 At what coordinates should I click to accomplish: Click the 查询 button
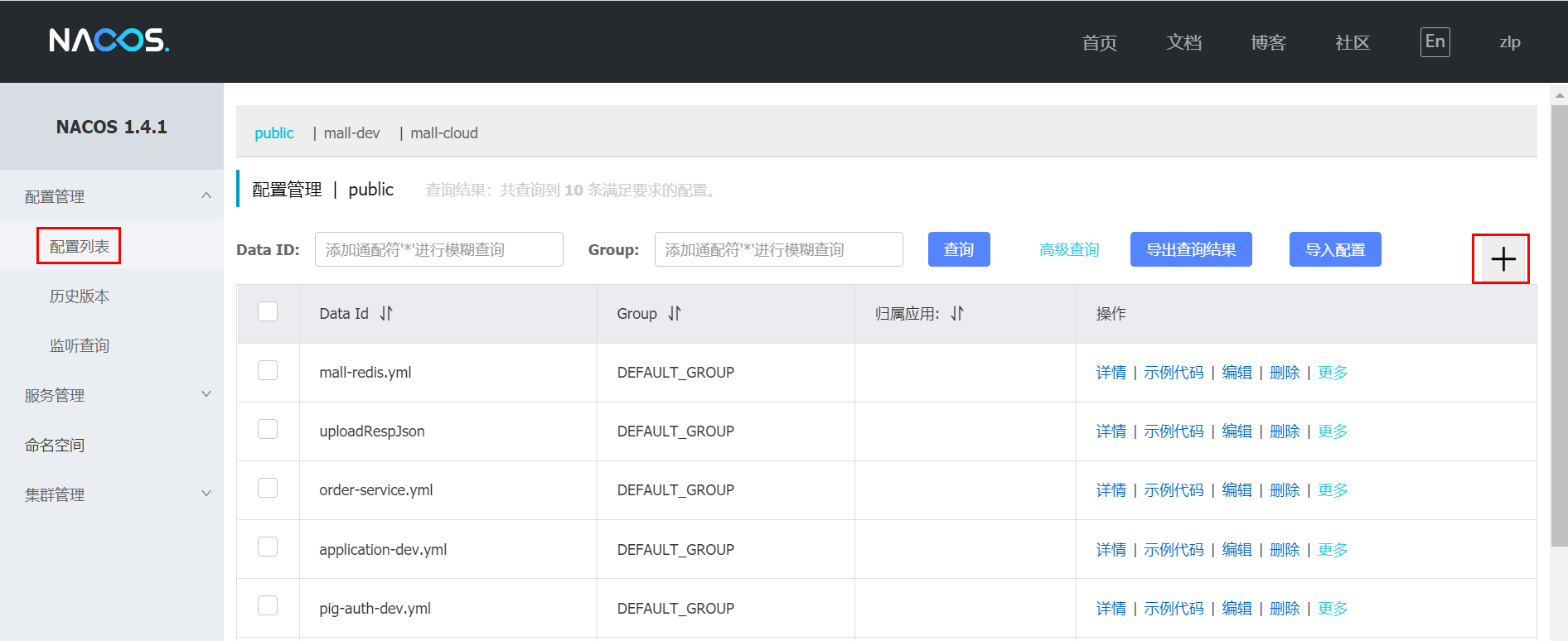click(x=959, y=249)
